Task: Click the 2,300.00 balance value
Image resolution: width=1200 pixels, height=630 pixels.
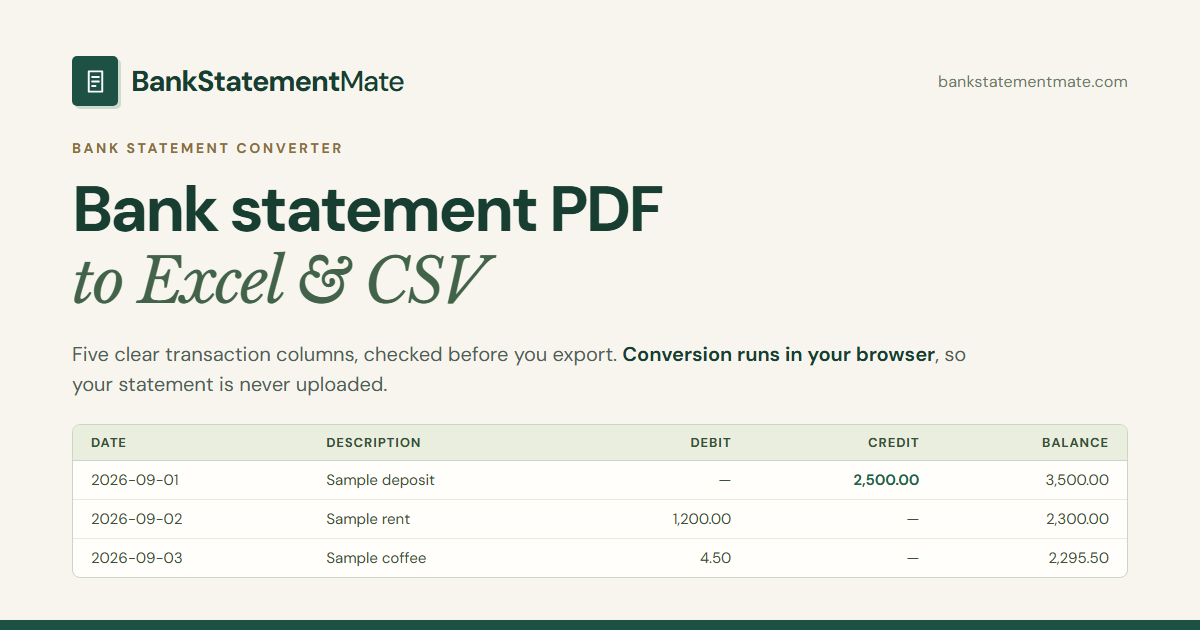Action: pyautogui.click(x=1077, y=519)
